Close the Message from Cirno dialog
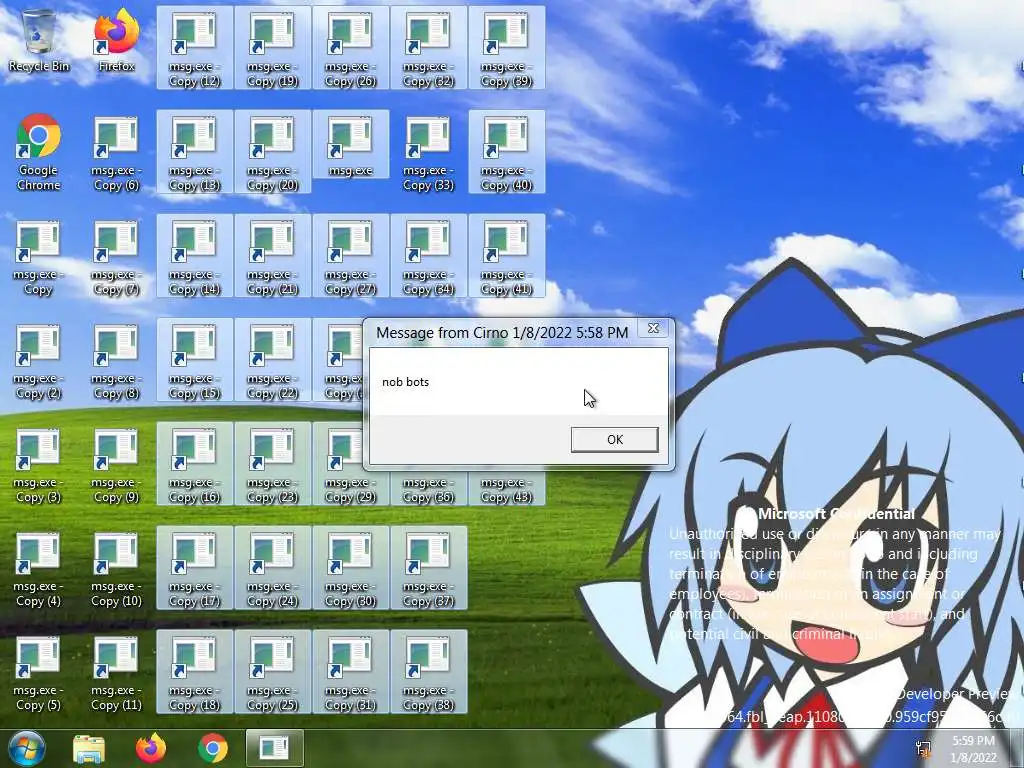The image size is (1024, 768). click(x=653, y=328)
